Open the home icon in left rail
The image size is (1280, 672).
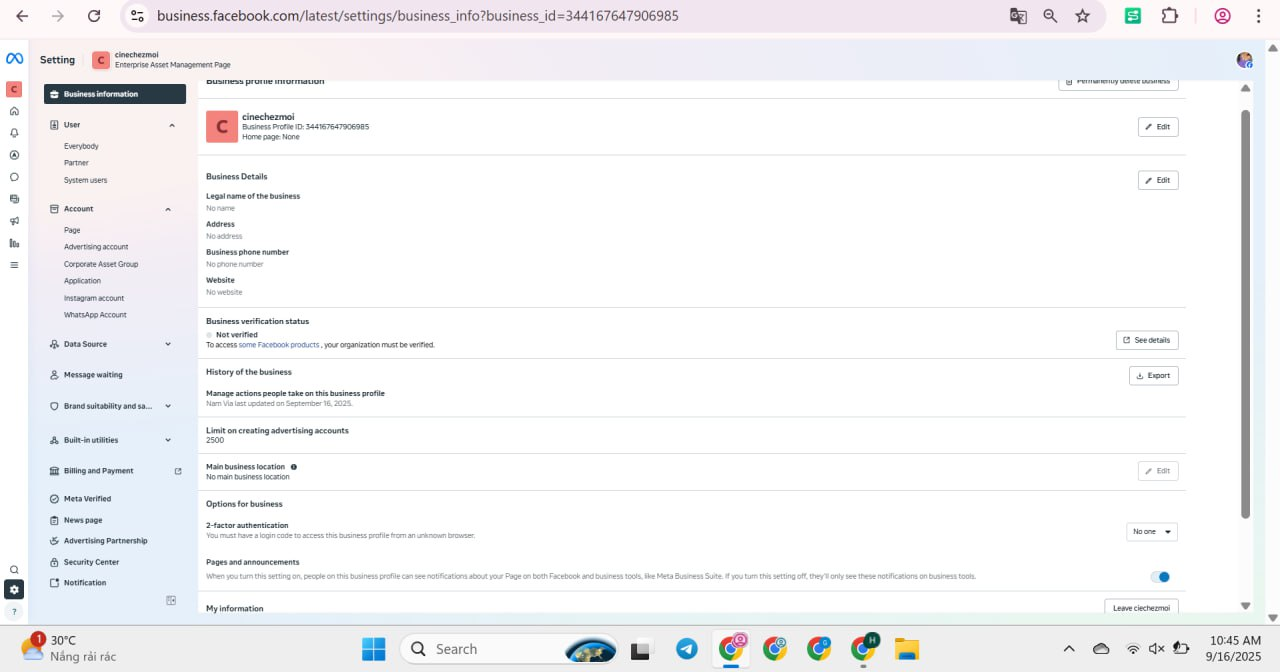point(14,111)
